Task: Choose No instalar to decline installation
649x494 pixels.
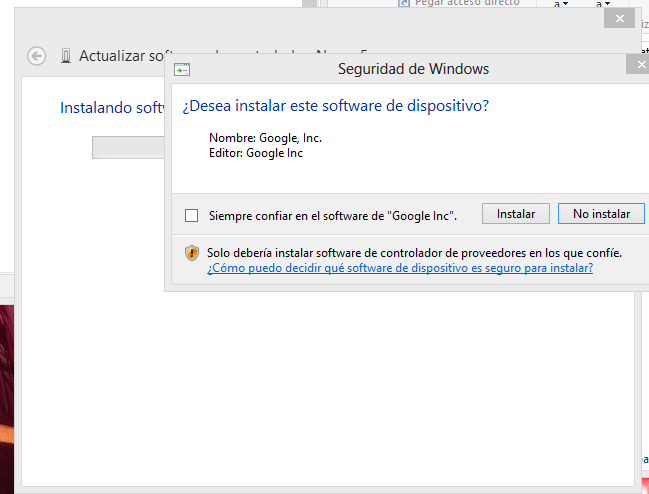Action: 601,214
